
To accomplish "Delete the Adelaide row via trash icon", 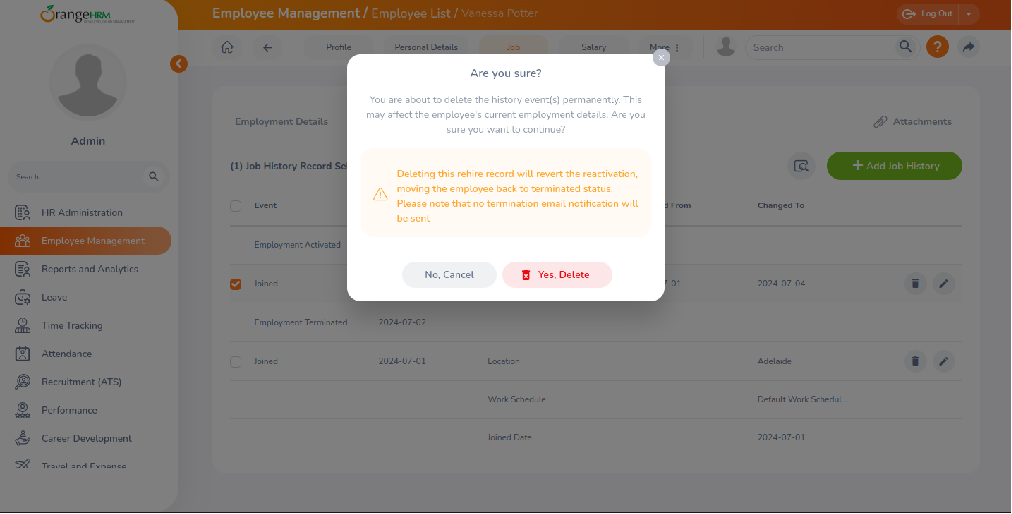I will (x=915, y=361).
